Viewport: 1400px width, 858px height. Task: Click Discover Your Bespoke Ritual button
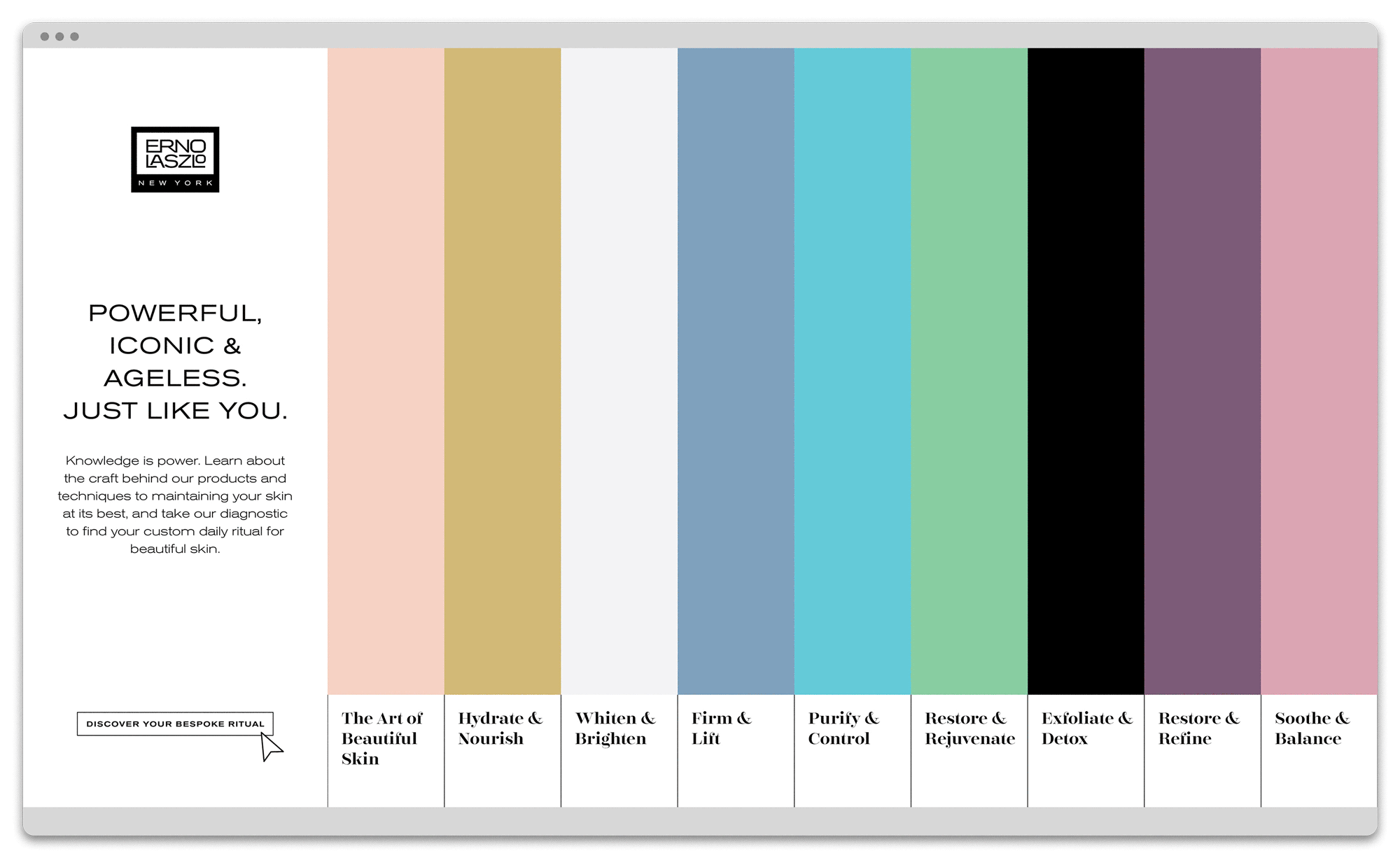pos(175,724)
